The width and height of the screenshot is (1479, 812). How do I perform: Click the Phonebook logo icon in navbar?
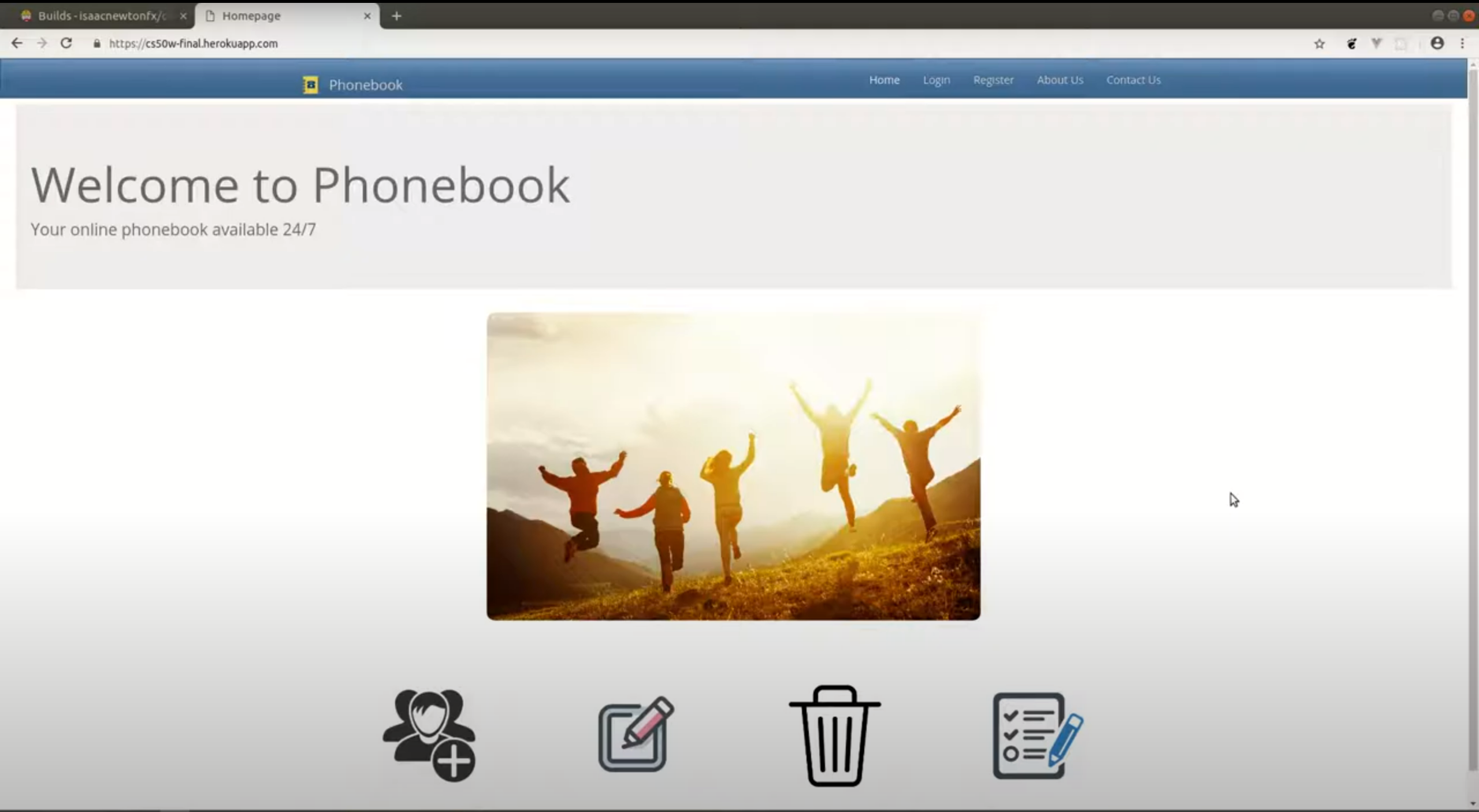click(x=310, y=85)
